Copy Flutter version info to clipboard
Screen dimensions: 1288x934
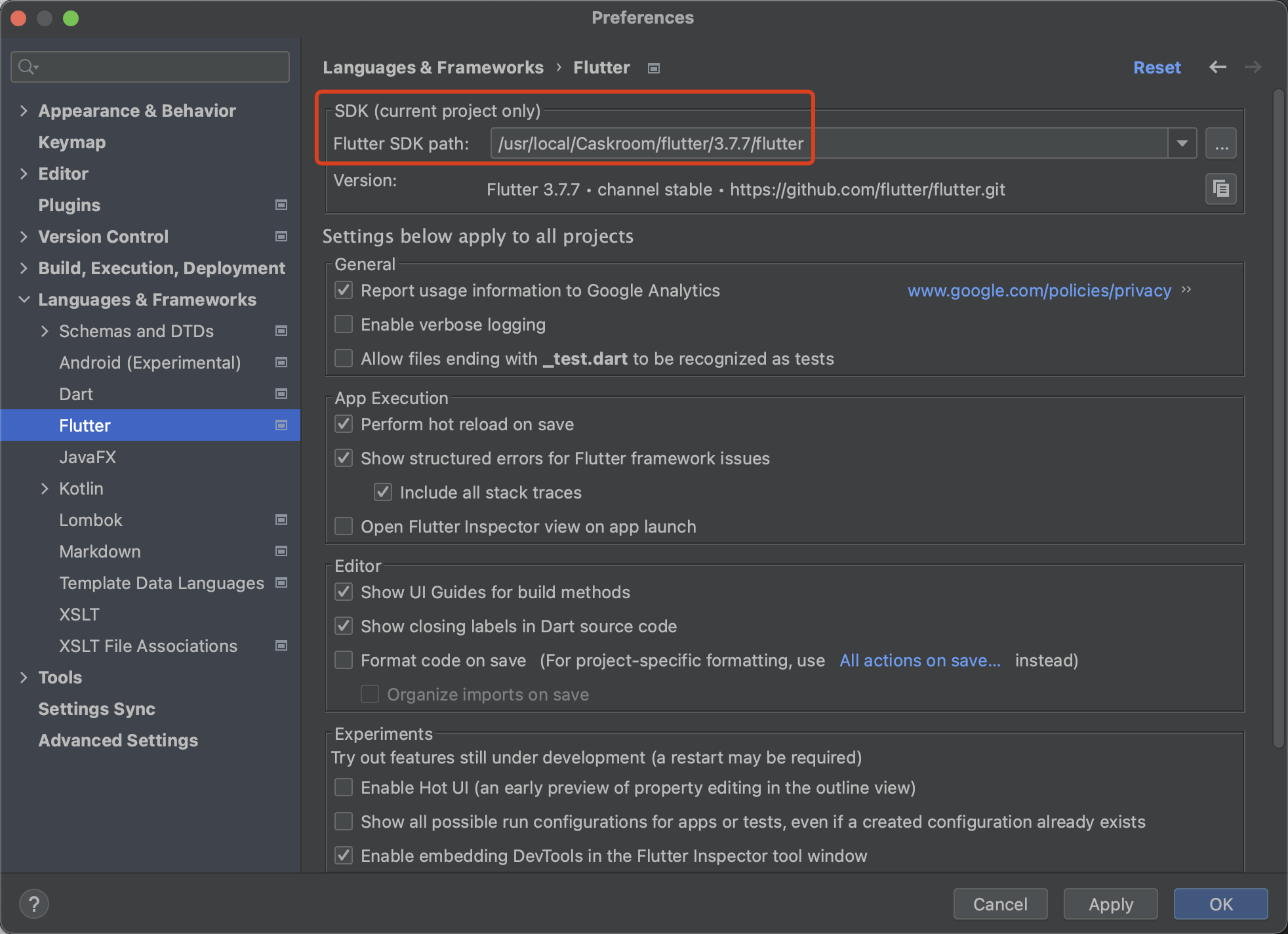click(x=1220, y=190)
